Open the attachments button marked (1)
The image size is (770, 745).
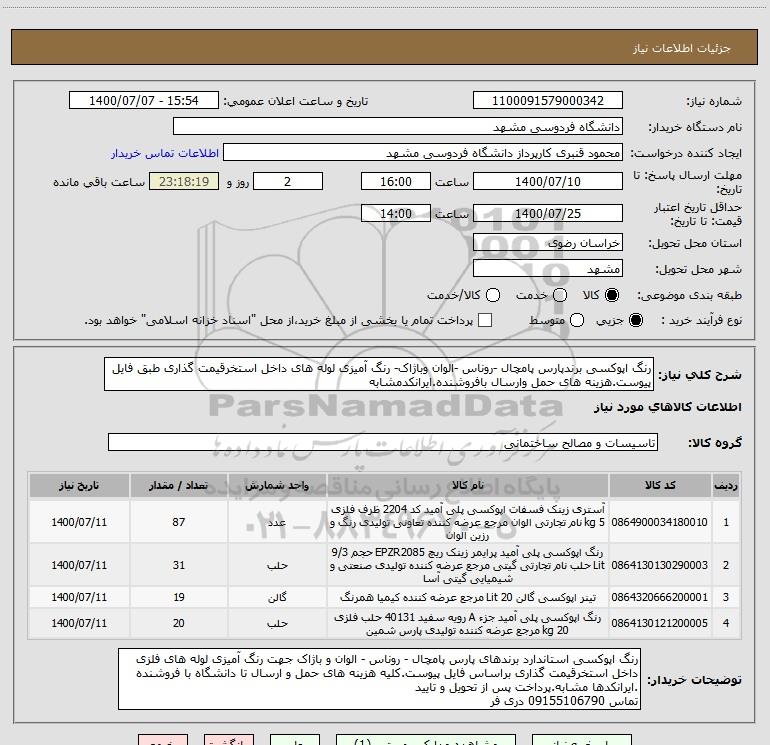point(426,740)
